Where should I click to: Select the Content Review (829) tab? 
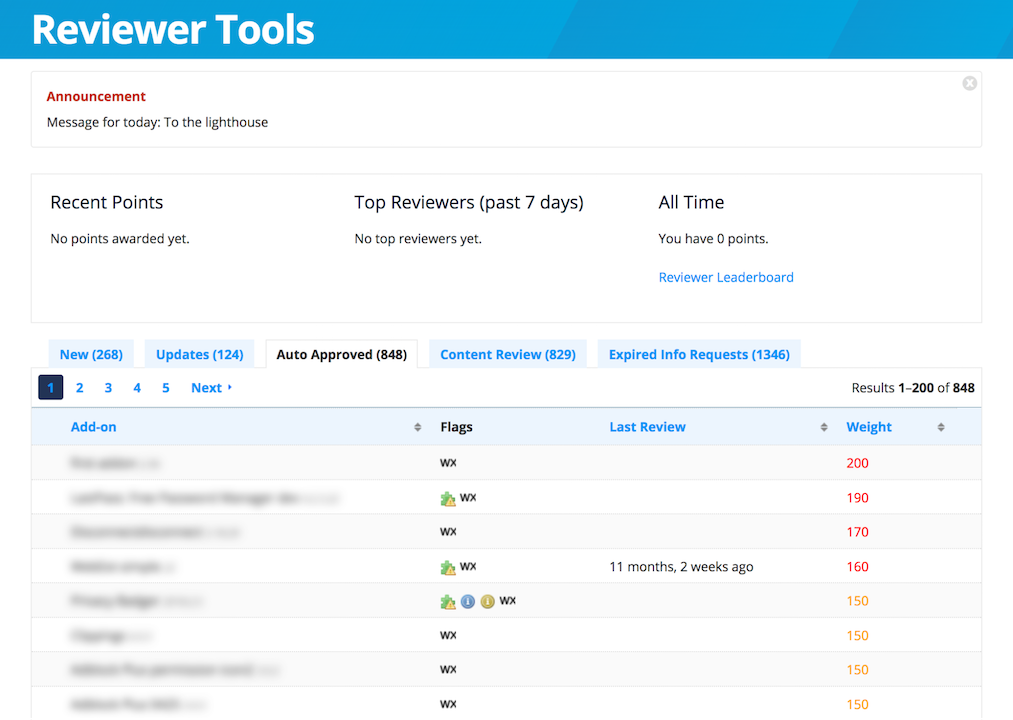507,355
